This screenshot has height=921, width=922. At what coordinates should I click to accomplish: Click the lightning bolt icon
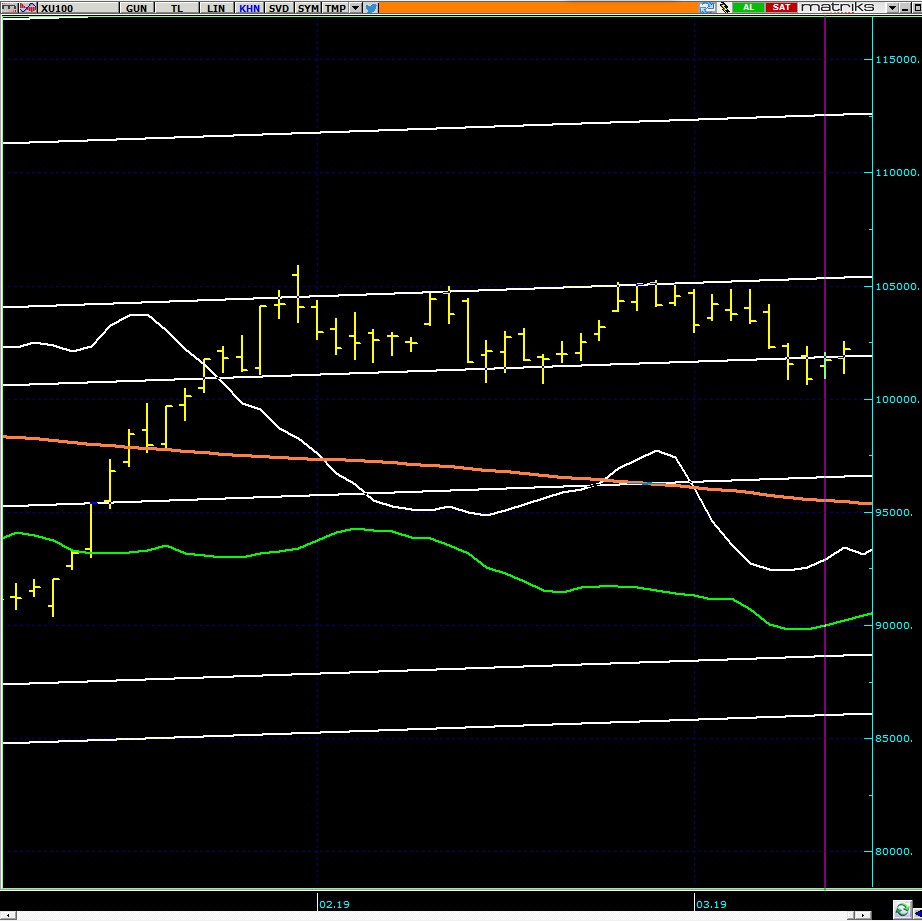(724, 8)
